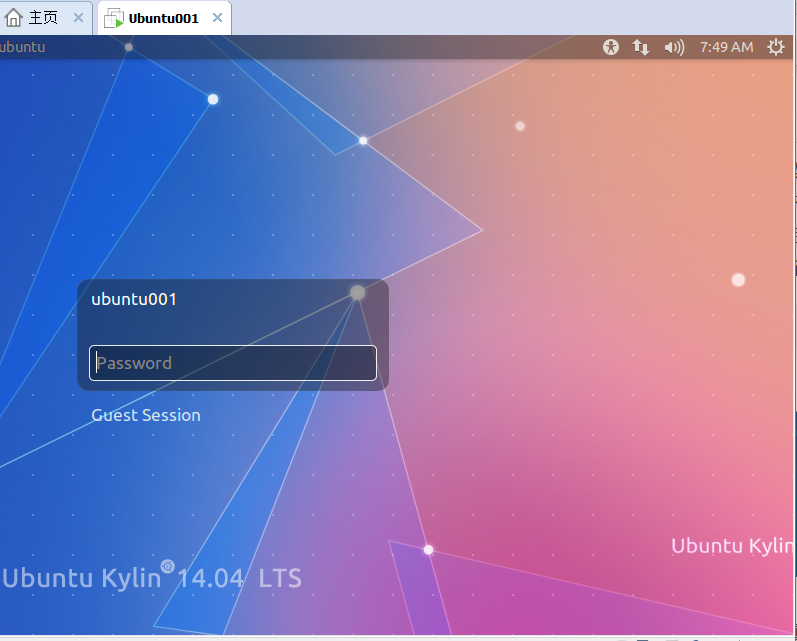This screenshot has height=641, width=797.
Task: Open the sound volume indicator
Action: [674, 47]
